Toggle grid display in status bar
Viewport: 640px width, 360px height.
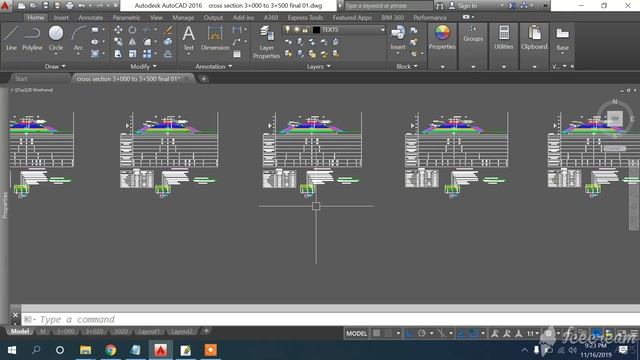[x=376, y=333]
